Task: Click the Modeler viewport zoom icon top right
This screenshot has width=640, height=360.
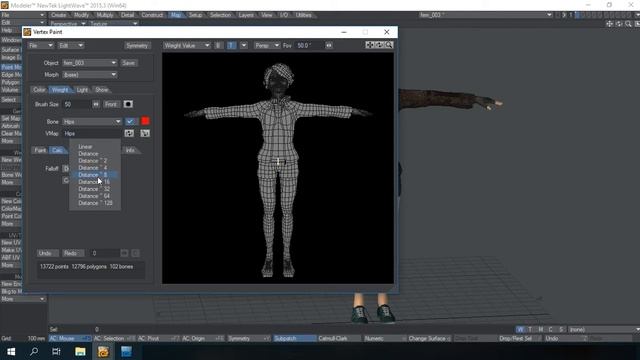Action: (628, 24)
